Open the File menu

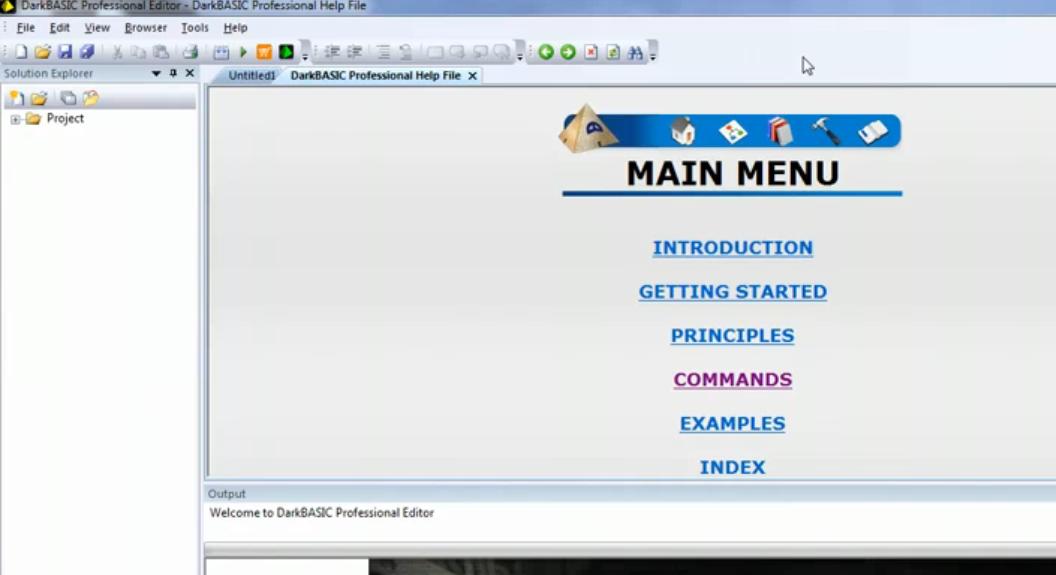tap(26, 28)
